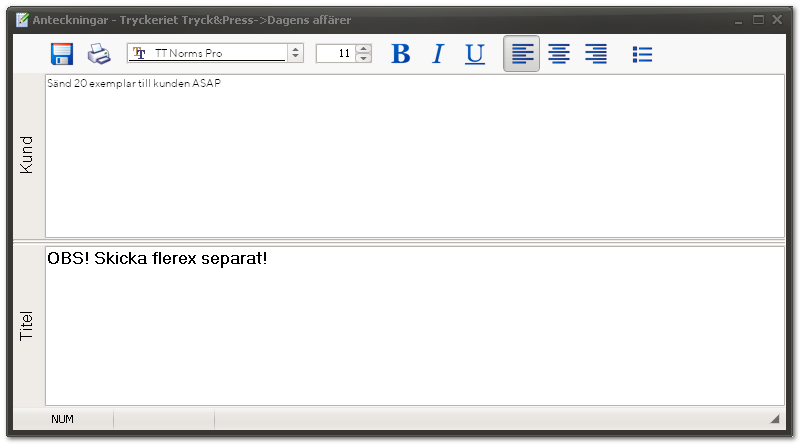Click the Anteckningar app icon in title bar

pyautogui.click(x=22, y=20)
